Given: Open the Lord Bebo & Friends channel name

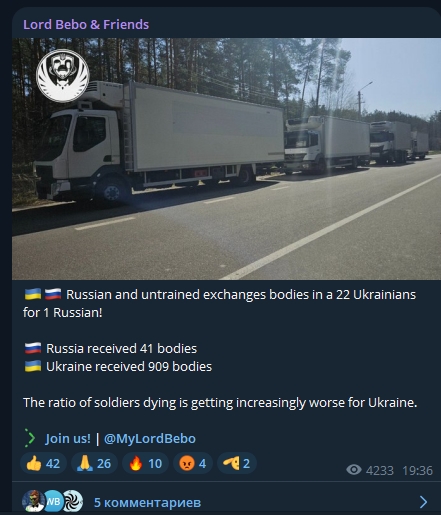Looking at the screenshot, I should 86,25.
